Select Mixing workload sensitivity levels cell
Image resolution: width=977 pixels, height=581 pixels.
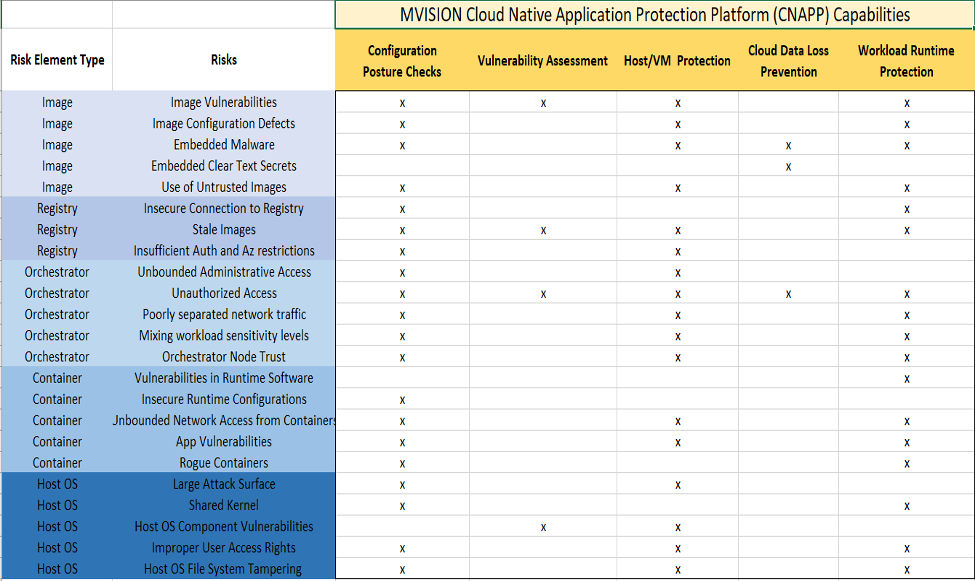click(224, 335)
